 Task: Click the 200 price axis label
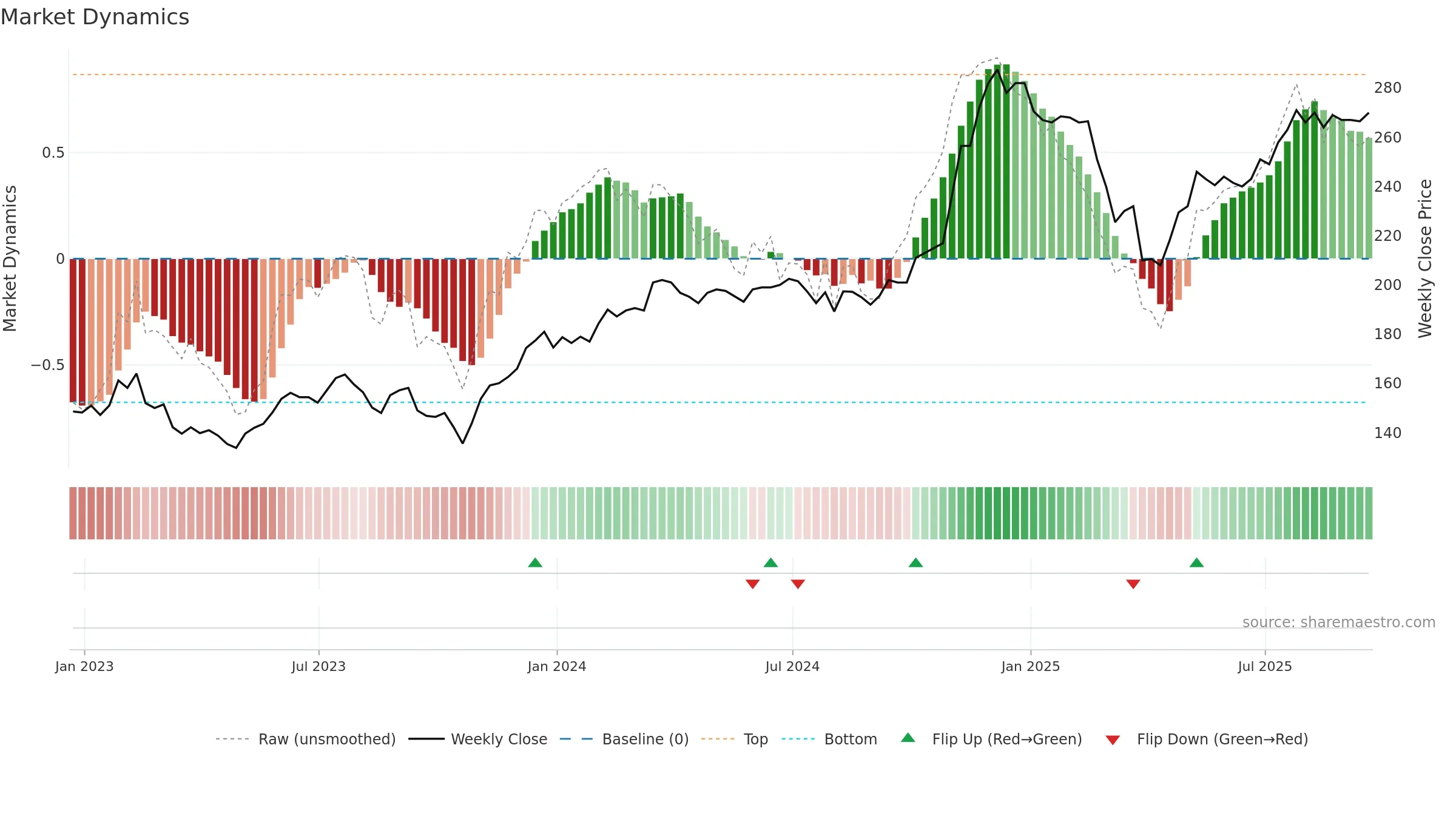(1388, 285)
